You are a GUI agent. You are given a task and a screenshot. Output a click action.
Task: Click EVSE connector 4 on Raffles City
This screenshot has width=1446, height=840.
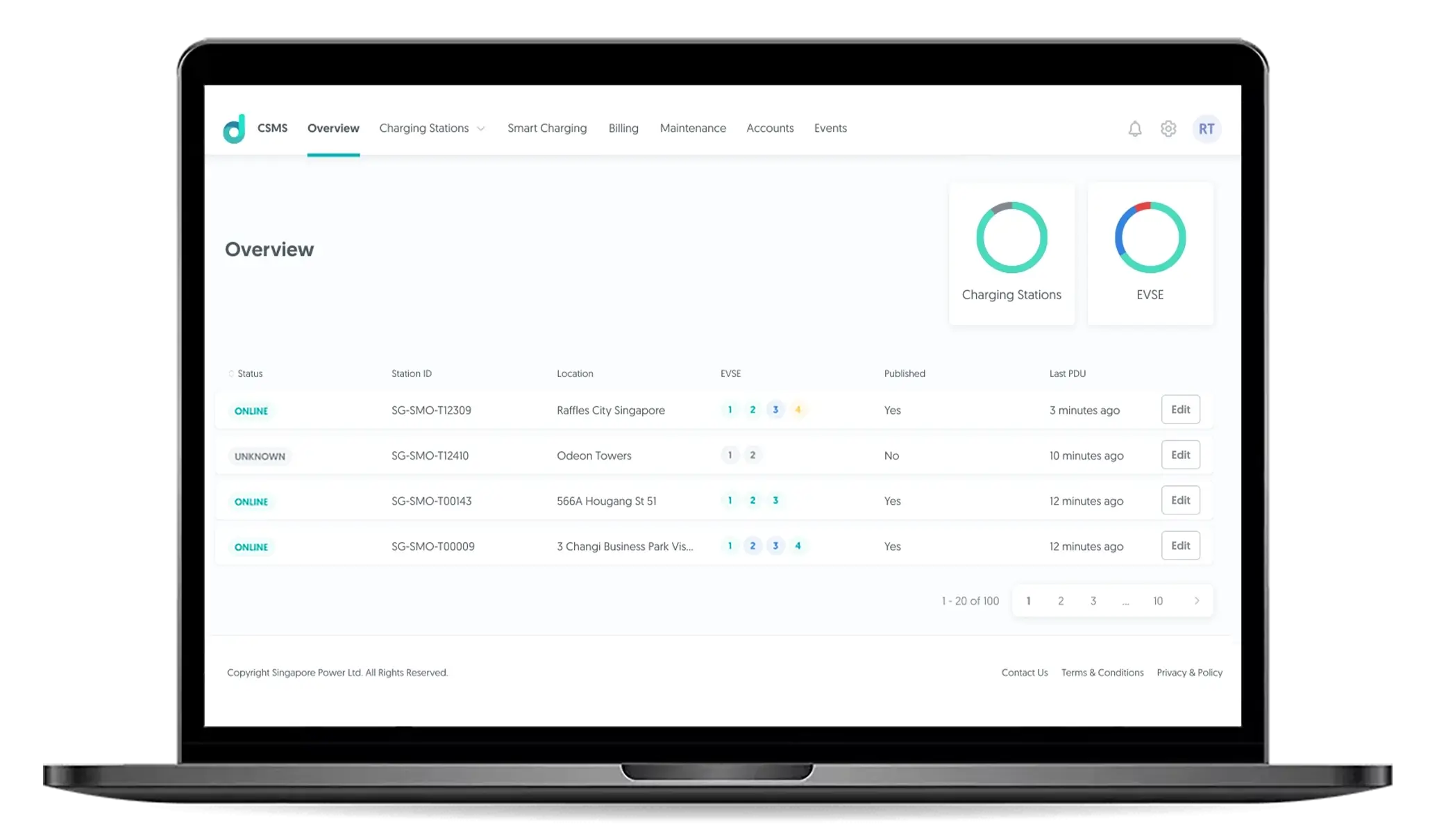click(798, 409)
